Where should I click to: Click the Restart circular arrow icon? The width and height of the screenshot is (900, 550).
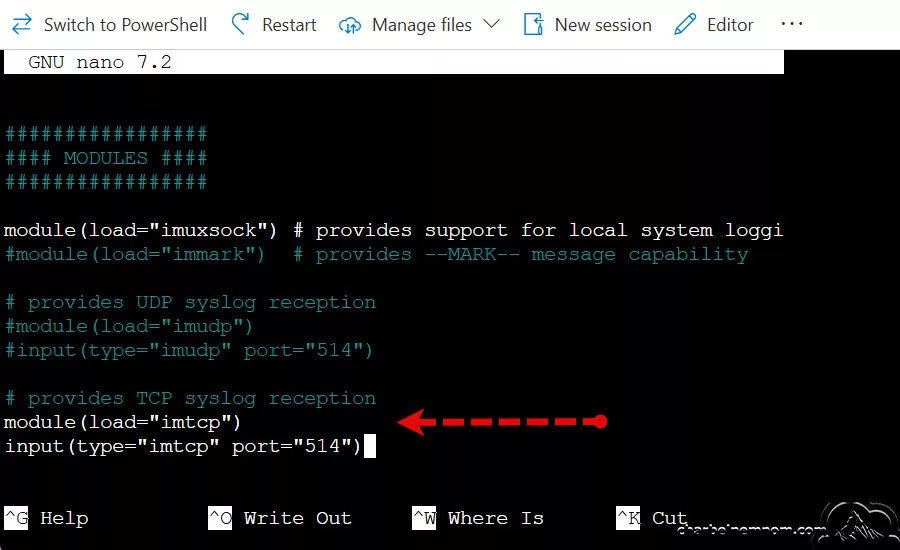240,24
